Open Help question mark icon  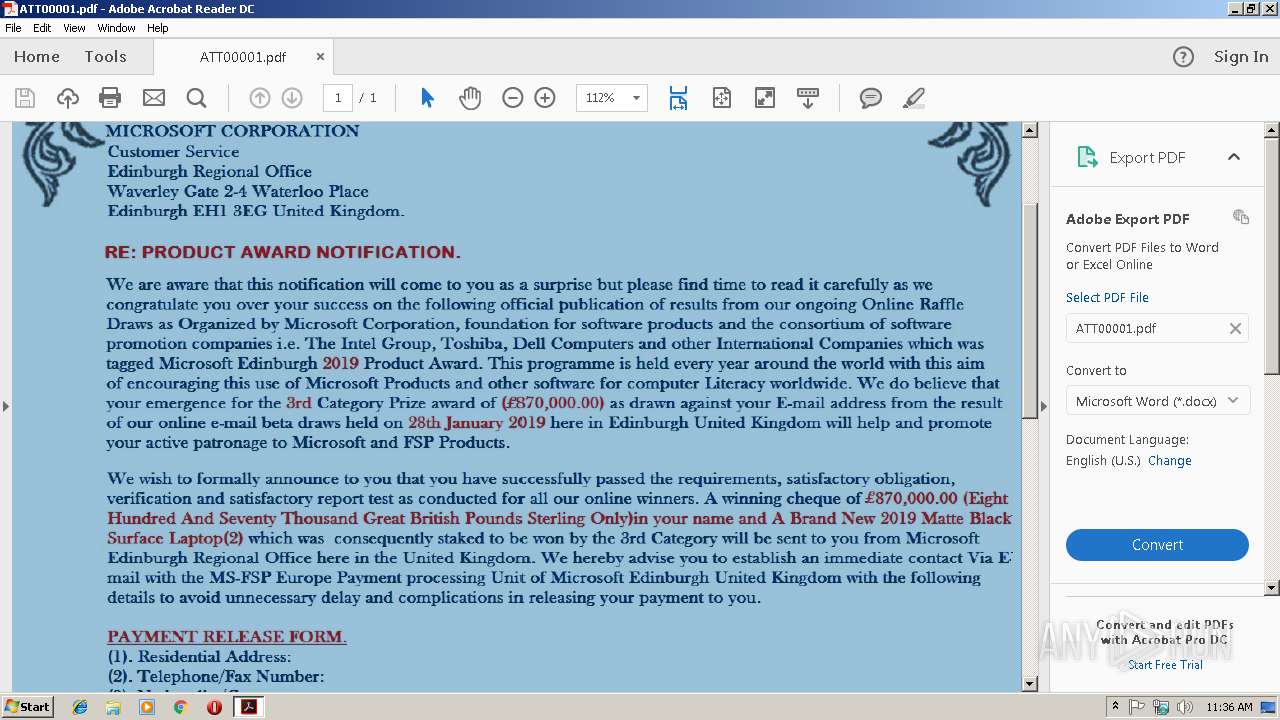(x=1183, y=57)
